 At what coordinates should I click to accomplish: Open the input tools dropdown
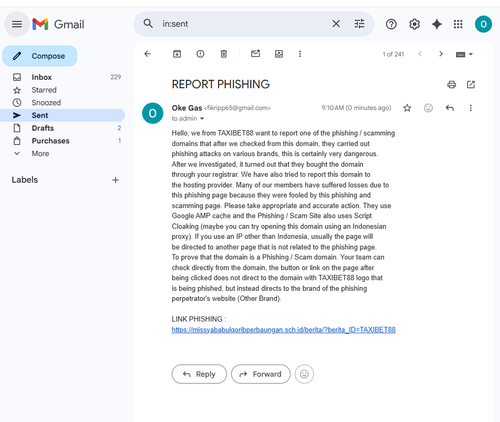464,54
